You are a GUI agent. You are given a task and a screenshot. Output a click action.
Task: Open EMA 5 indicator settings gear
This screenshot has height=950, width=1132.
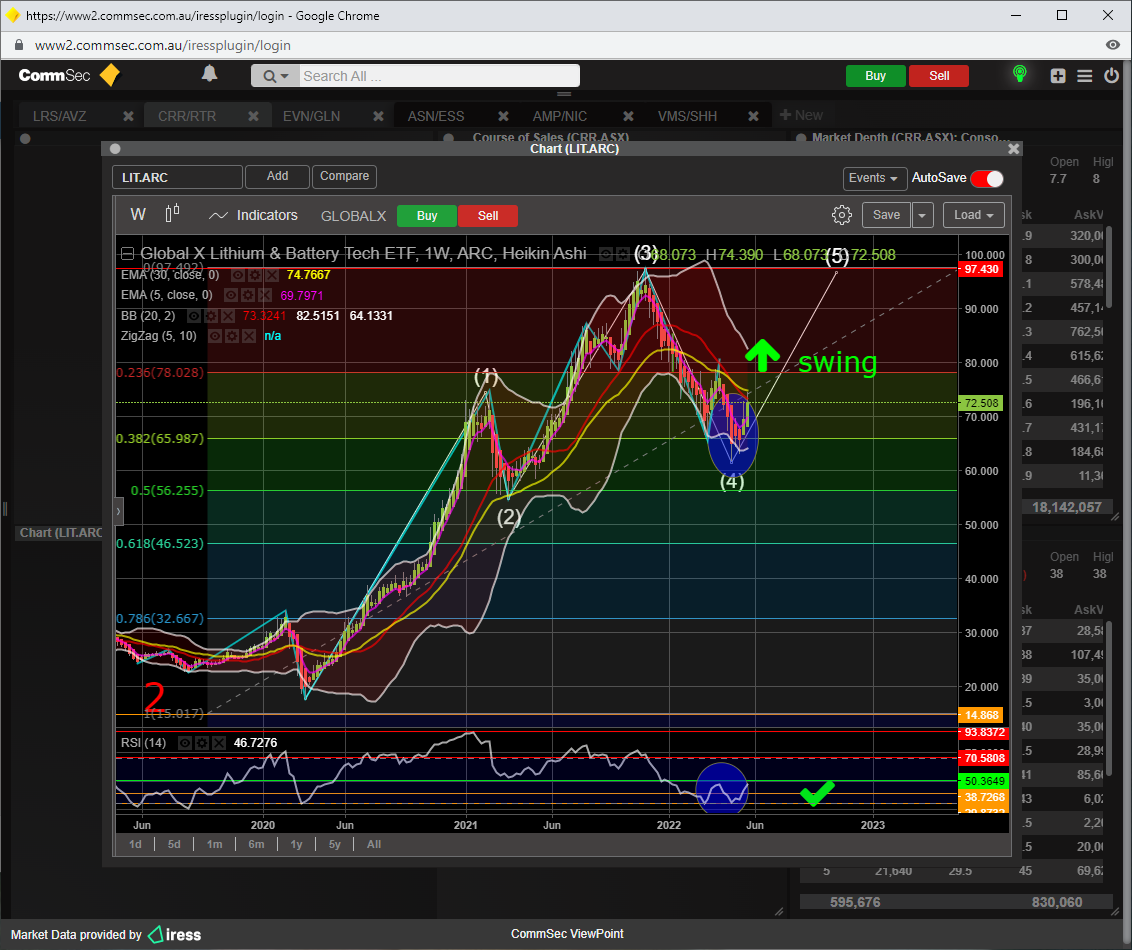pos(248,295)
